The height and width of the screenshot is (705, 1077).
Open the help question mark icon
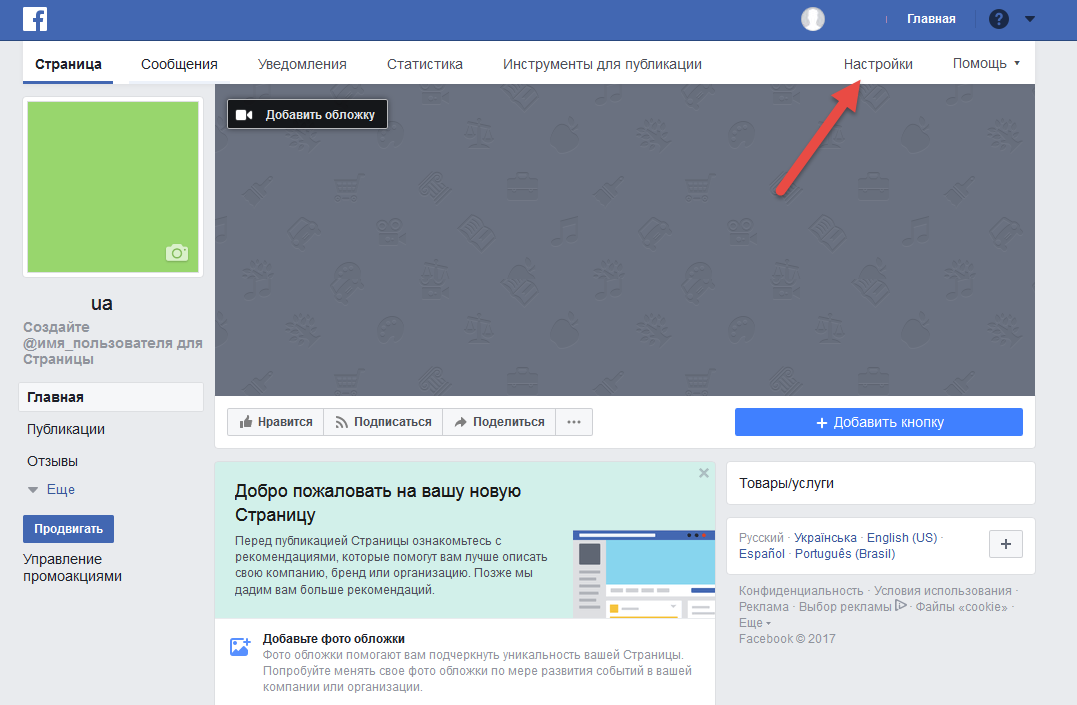click(x=999, y=19)
